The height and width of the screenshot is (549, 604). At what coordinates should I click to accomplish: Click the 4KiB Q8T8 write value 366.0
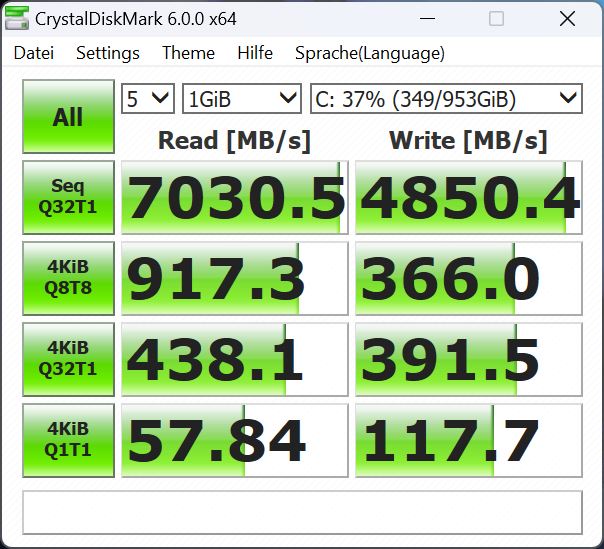coord(468,278)
